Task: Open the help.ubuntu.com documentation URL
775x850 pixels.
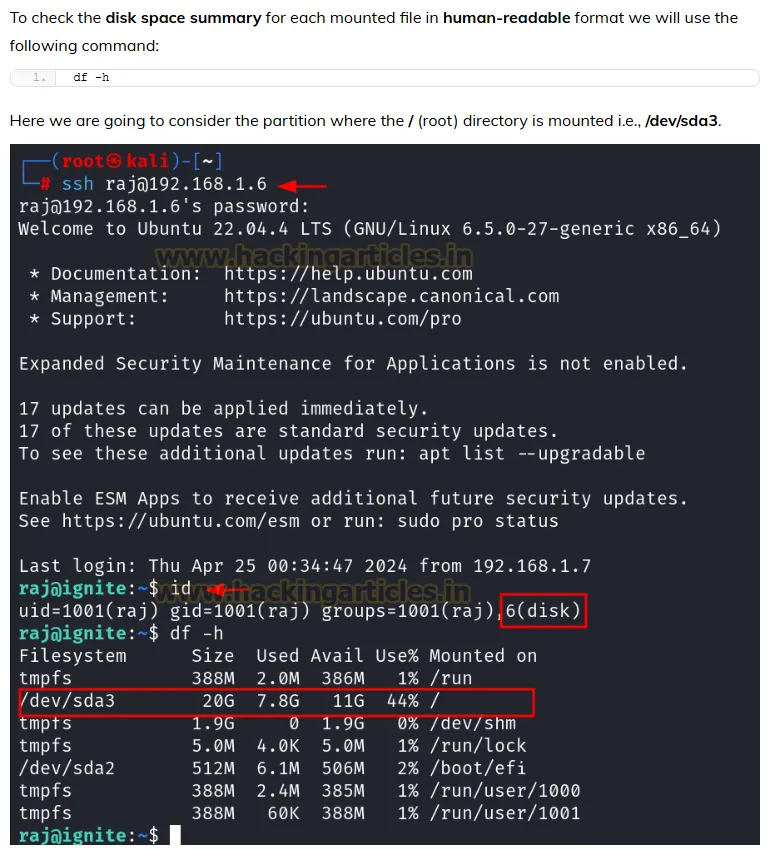Action: tap(348, 273)
